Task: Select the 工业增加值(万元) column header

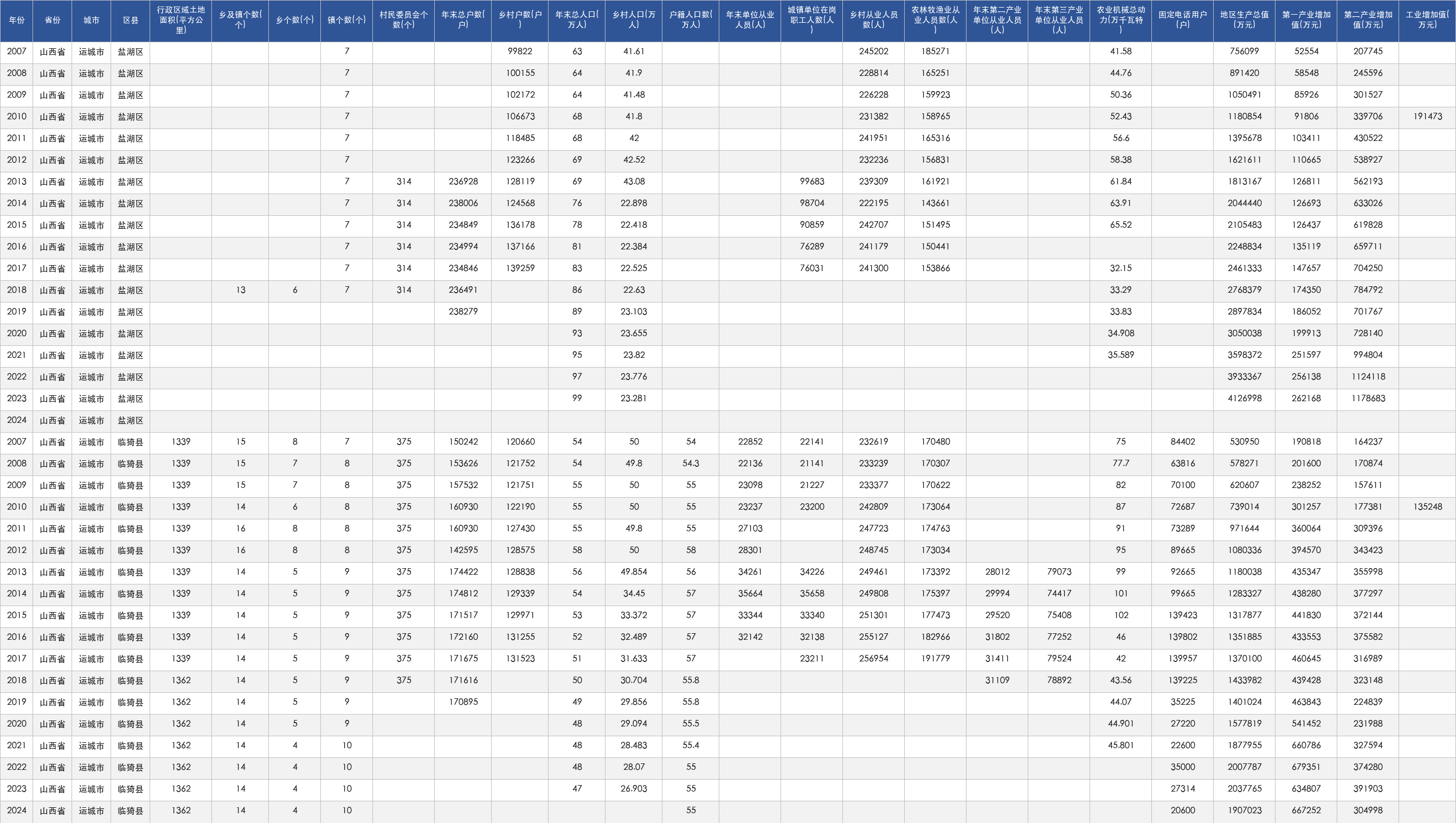Action: [1427, 21]
